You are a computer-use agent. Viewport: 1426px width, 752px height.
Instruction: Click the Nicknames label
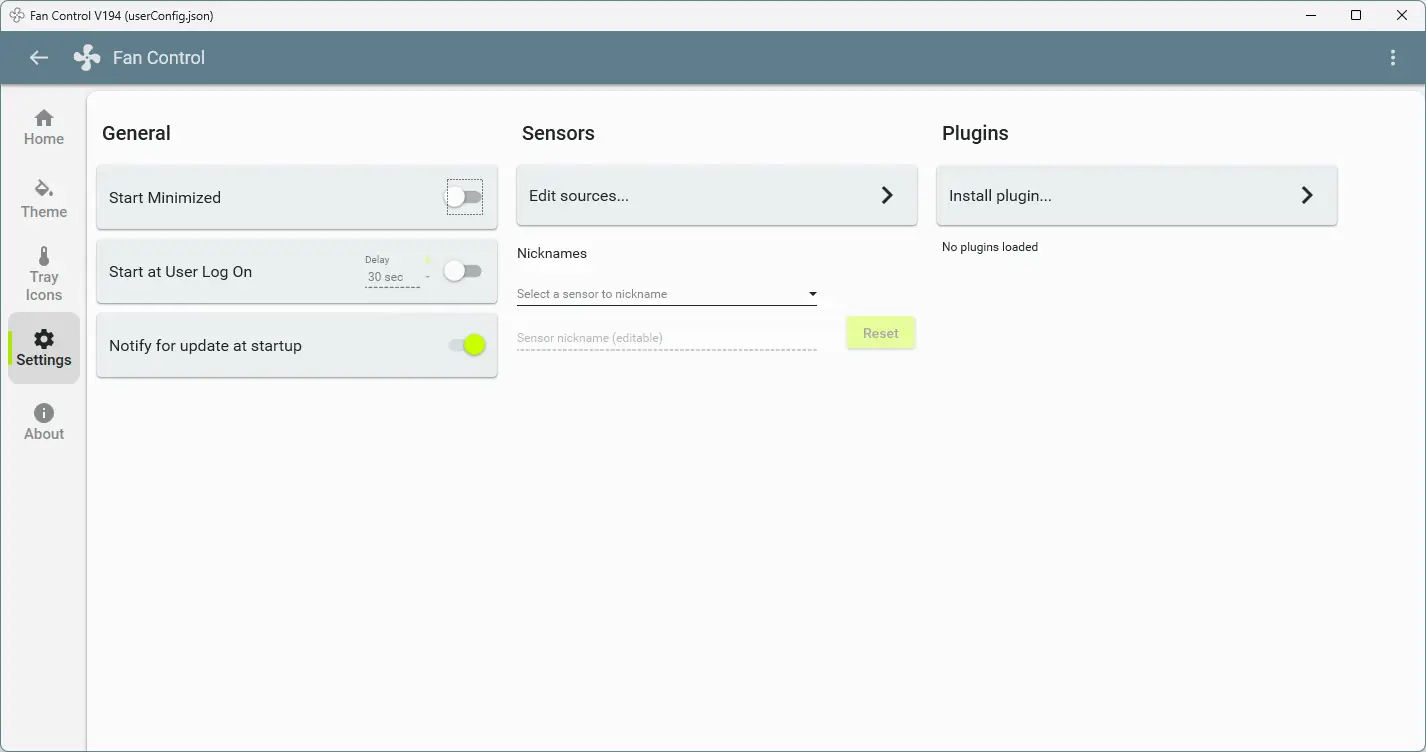(x=552, y=253)
